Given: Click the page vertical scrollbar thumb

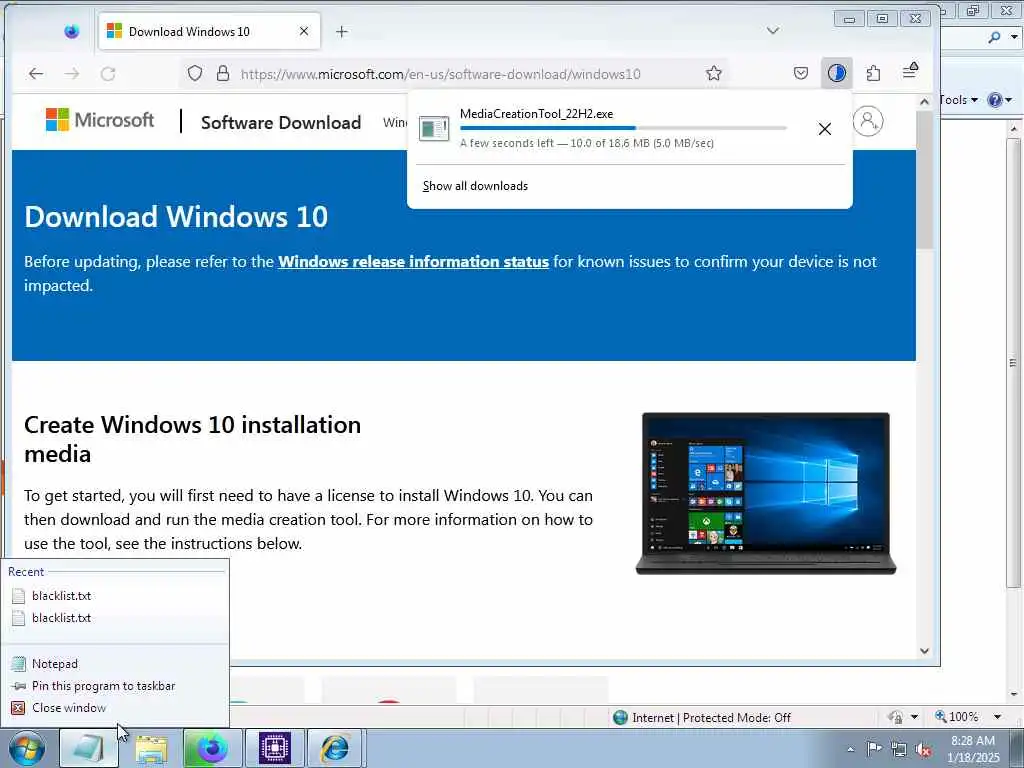Looking at the screenshot, I should tap(924, 180).
